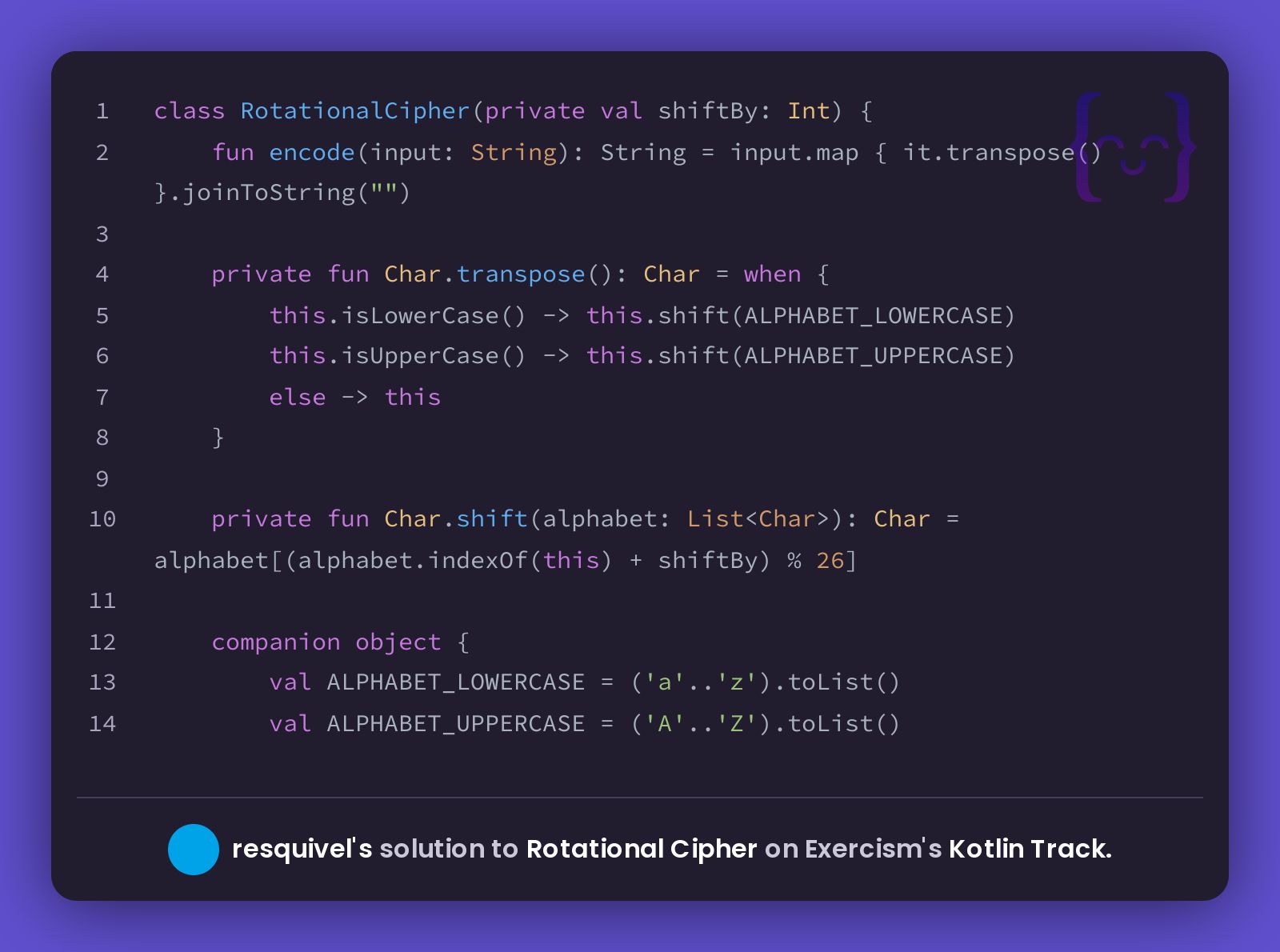Click resquivel's blue avatar circle

click(194, 849)
